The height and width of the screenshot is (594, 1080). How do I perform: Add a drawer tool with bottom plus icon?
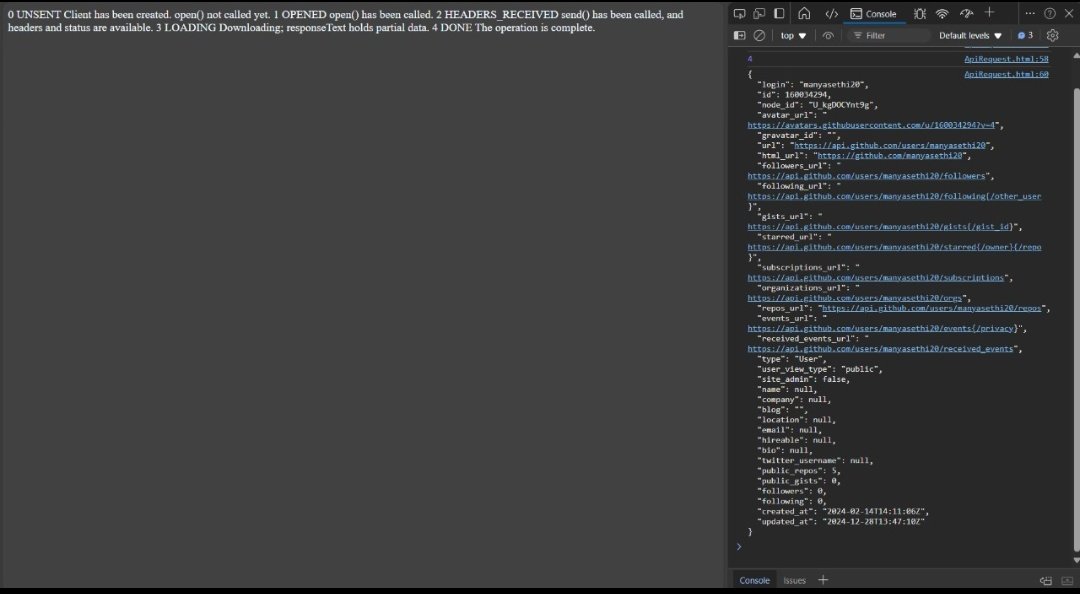(823, 580)
